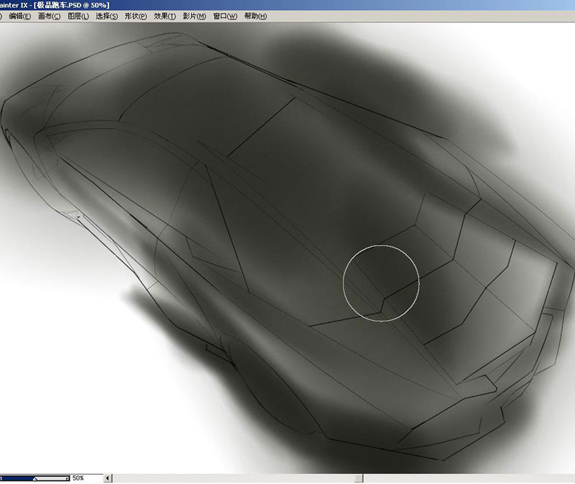
Task: Click the 50% zoom level field
Action: tap(87, 478)
